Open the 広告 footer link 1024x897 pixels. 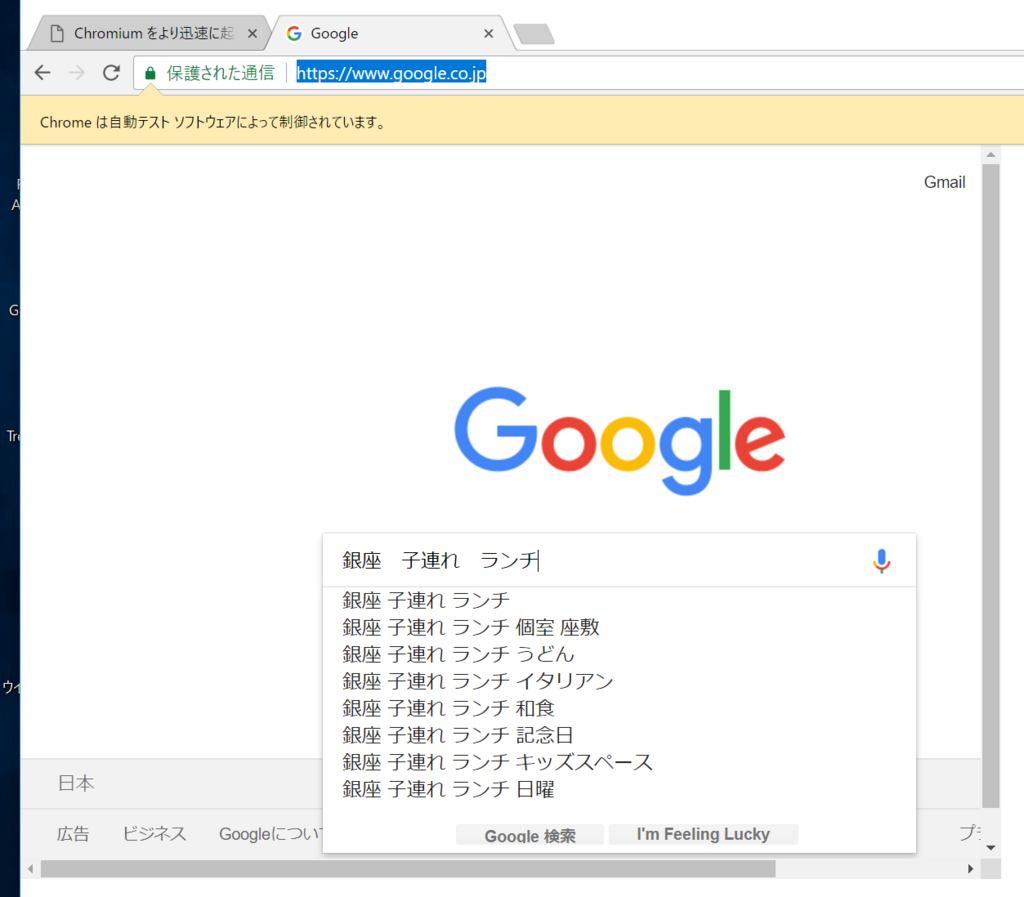pyautogui.click(x=72, y=834)
